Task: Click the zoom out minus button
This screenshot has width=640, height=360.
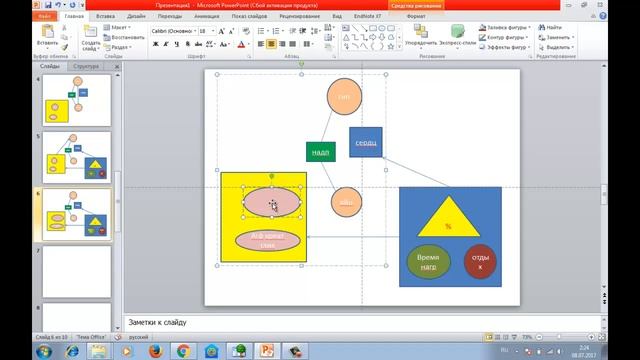Action: pos(539,337)
